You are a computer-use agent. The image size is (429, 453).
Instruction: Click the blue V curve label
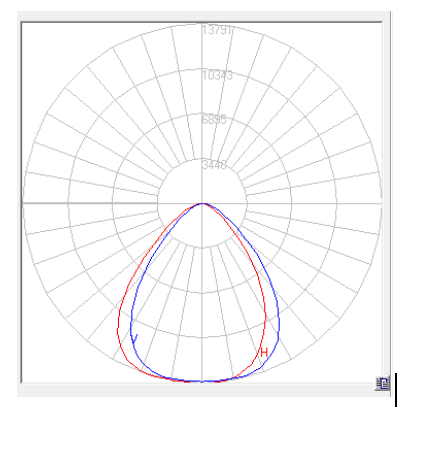[134, 339]
